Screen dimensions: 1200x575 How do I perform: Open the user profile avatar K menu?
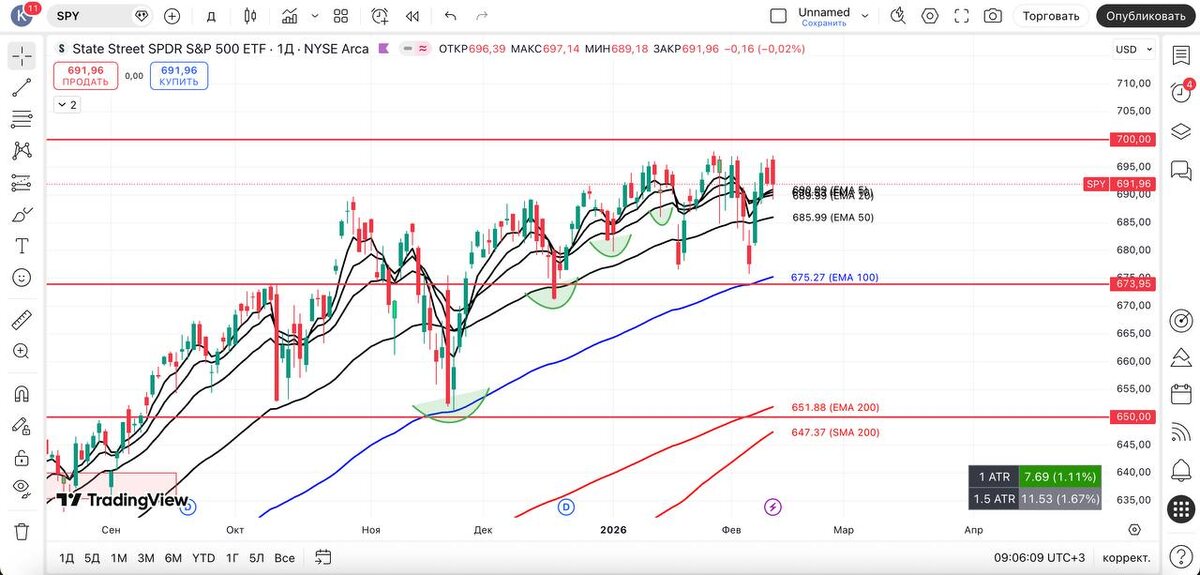[22, 16]
